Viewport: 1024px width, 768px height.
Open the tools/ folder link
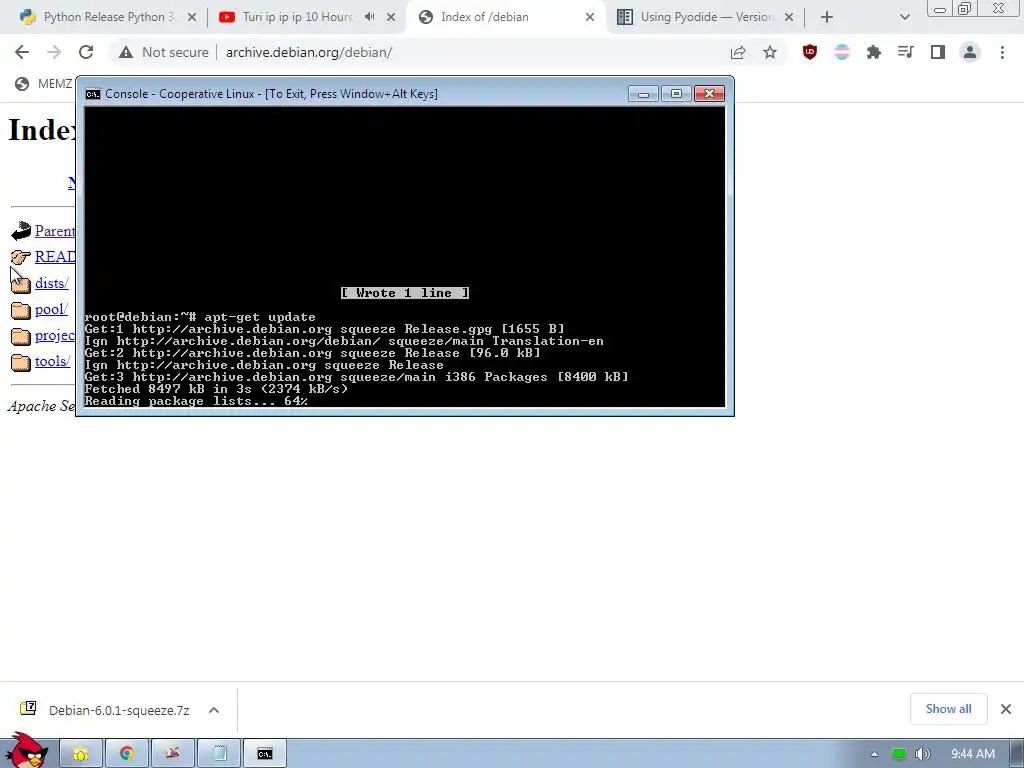pyautogui.click(x=52, y=361)
